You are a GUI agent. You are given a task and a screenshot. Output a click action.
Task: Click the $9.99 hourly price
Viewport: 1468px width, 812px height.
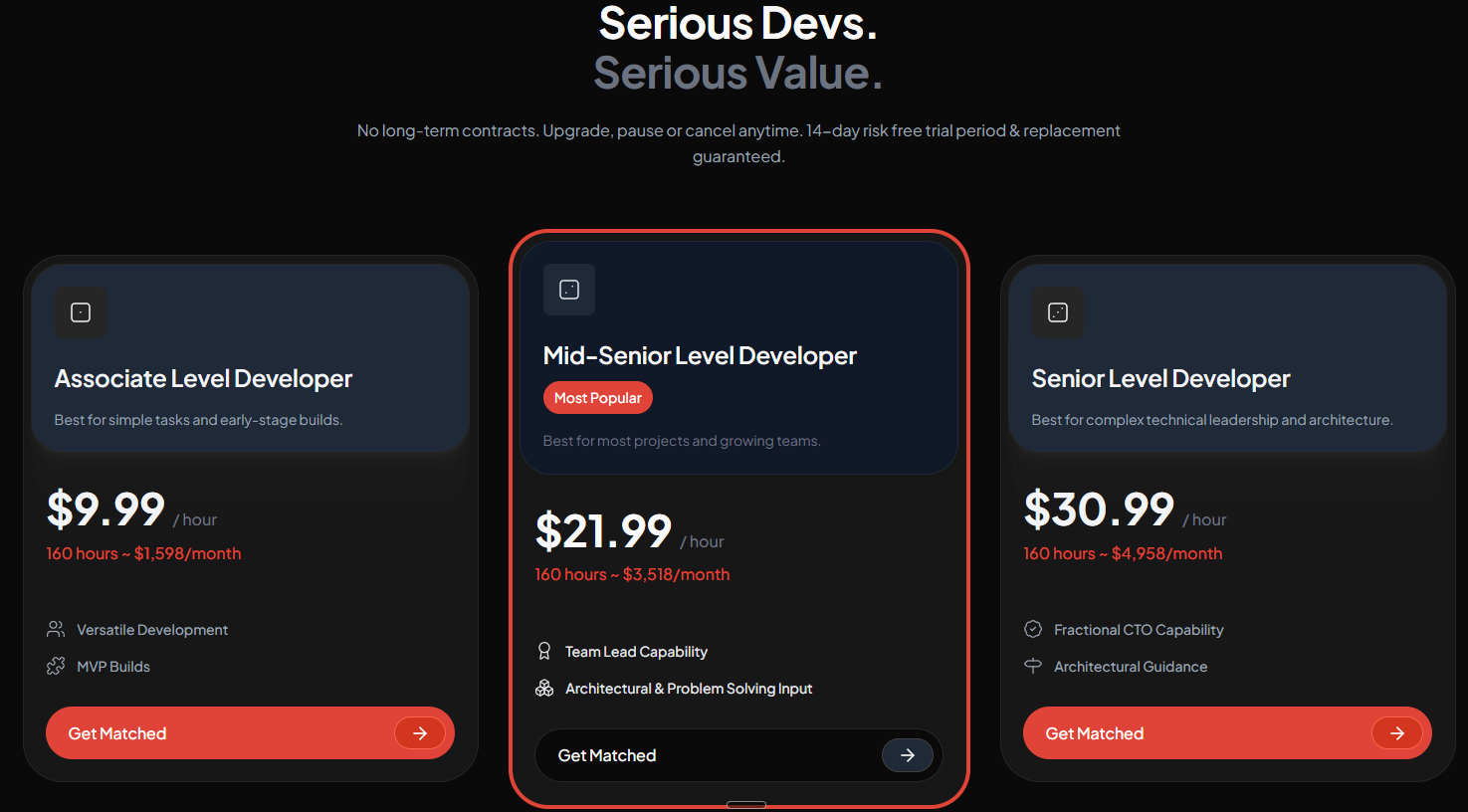pyautogui.click(x=105, y=509)
